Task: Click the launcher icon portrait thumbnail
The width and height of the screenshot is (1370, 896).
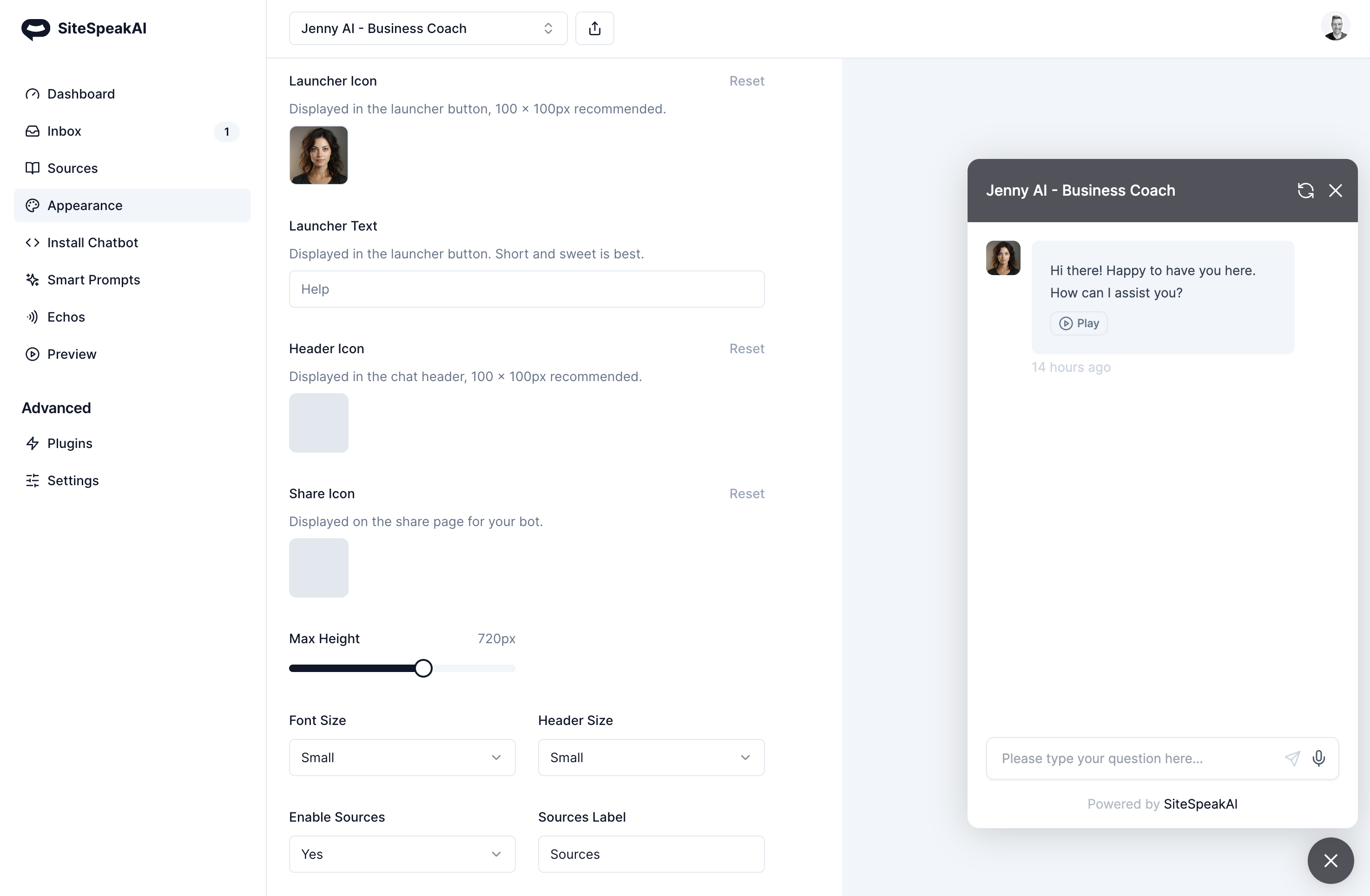Action: [x=318, y=155]
